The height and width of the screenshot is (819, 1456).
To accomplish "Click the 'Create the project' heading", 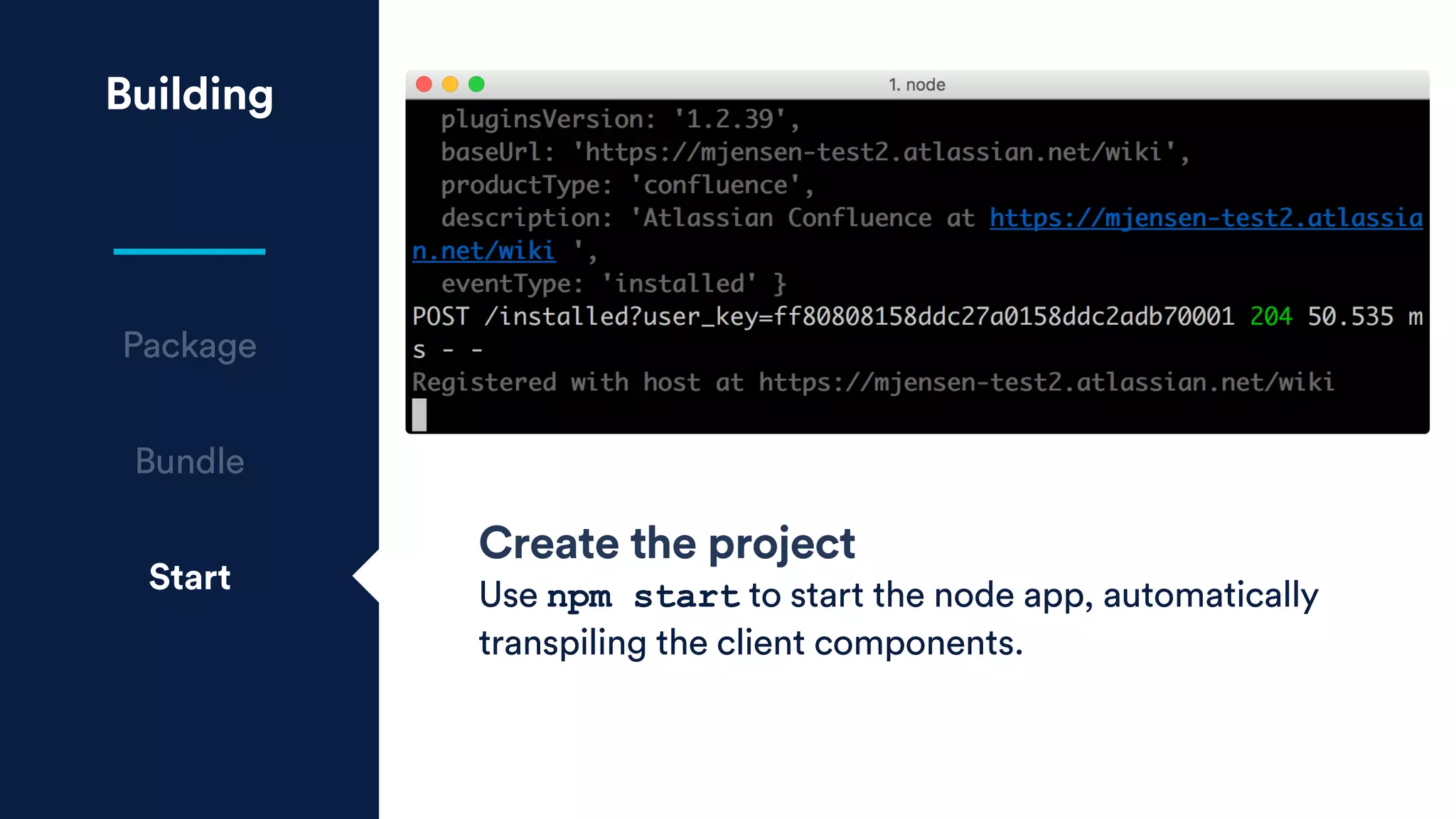I will coord(667,544).
